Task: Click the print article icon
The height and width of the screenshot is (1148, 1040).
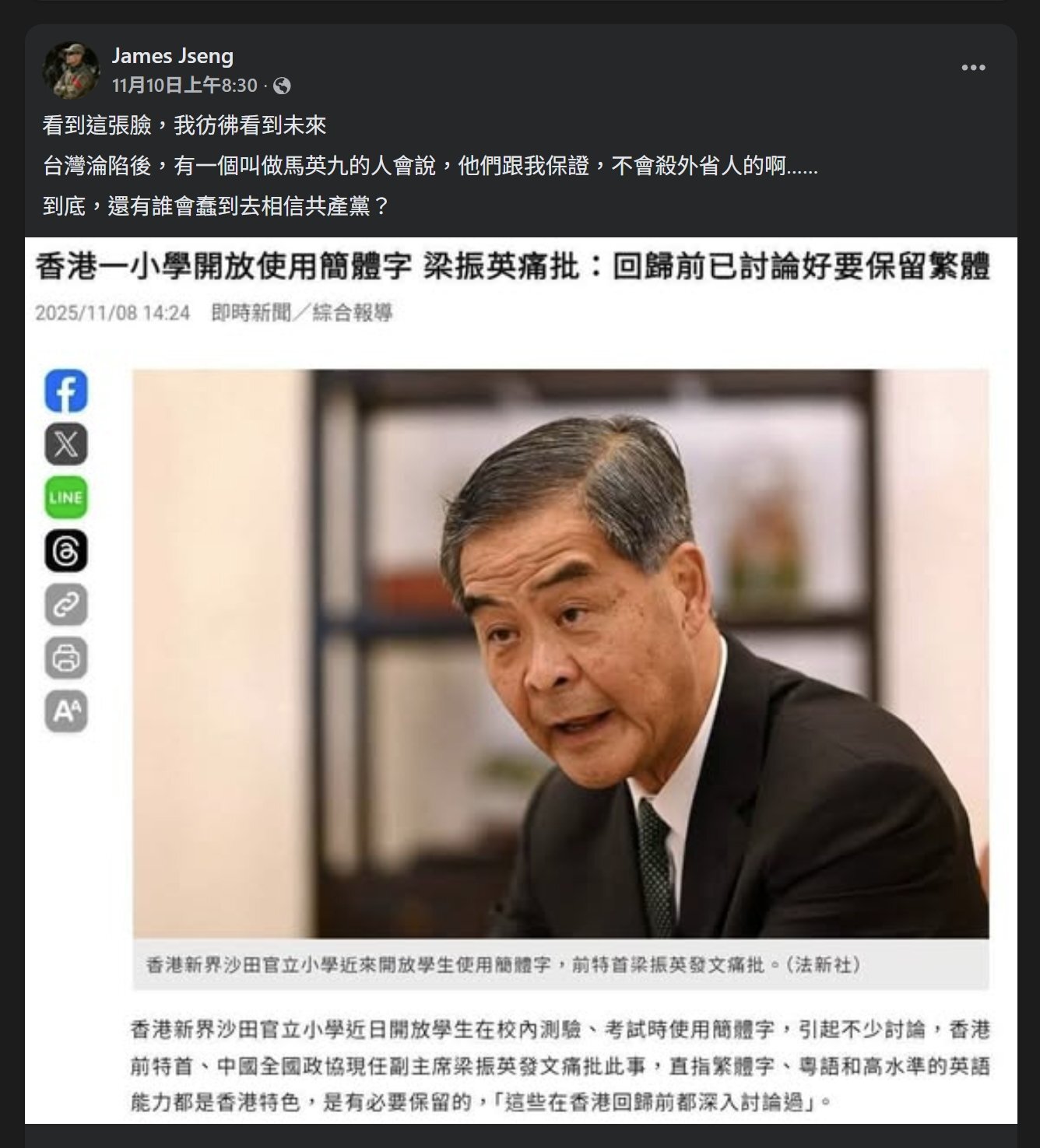Action: [x=66, y=658]
